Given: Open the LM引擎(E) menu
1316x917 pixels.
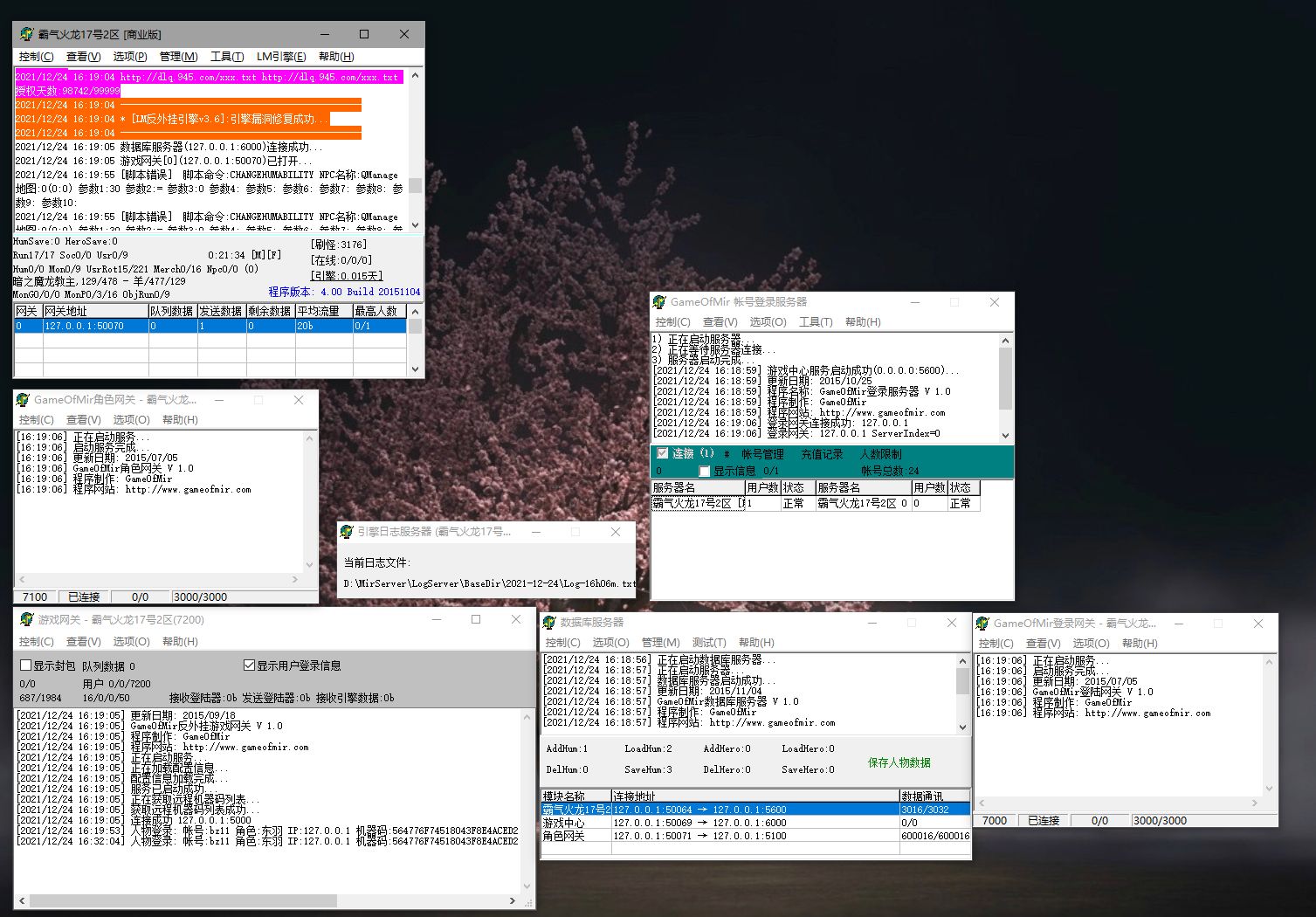Looking at the screenshot, I should [x=280, y=57].
